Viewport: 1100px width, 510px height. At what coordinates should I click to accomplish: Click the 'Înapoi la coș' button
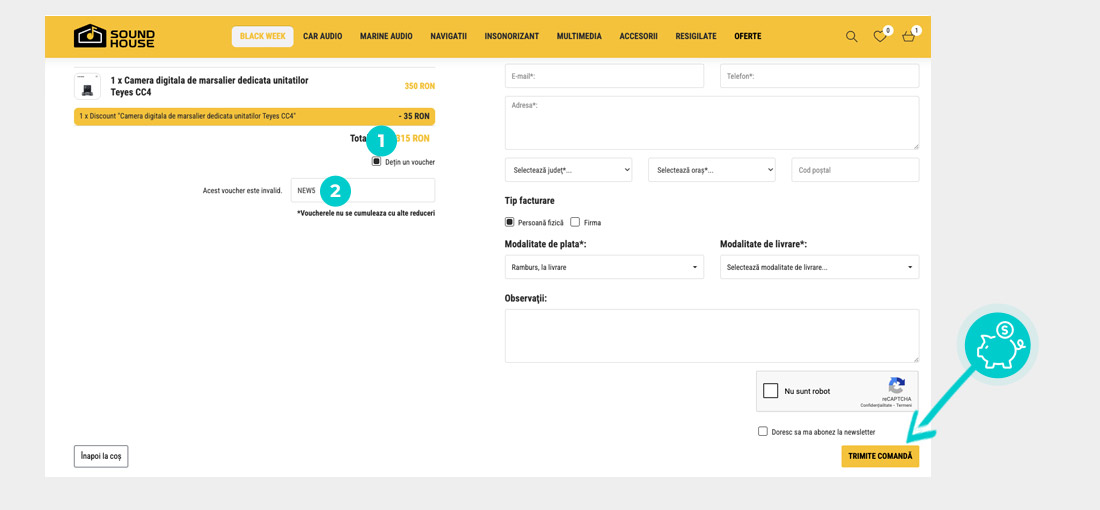coord(101,456)
